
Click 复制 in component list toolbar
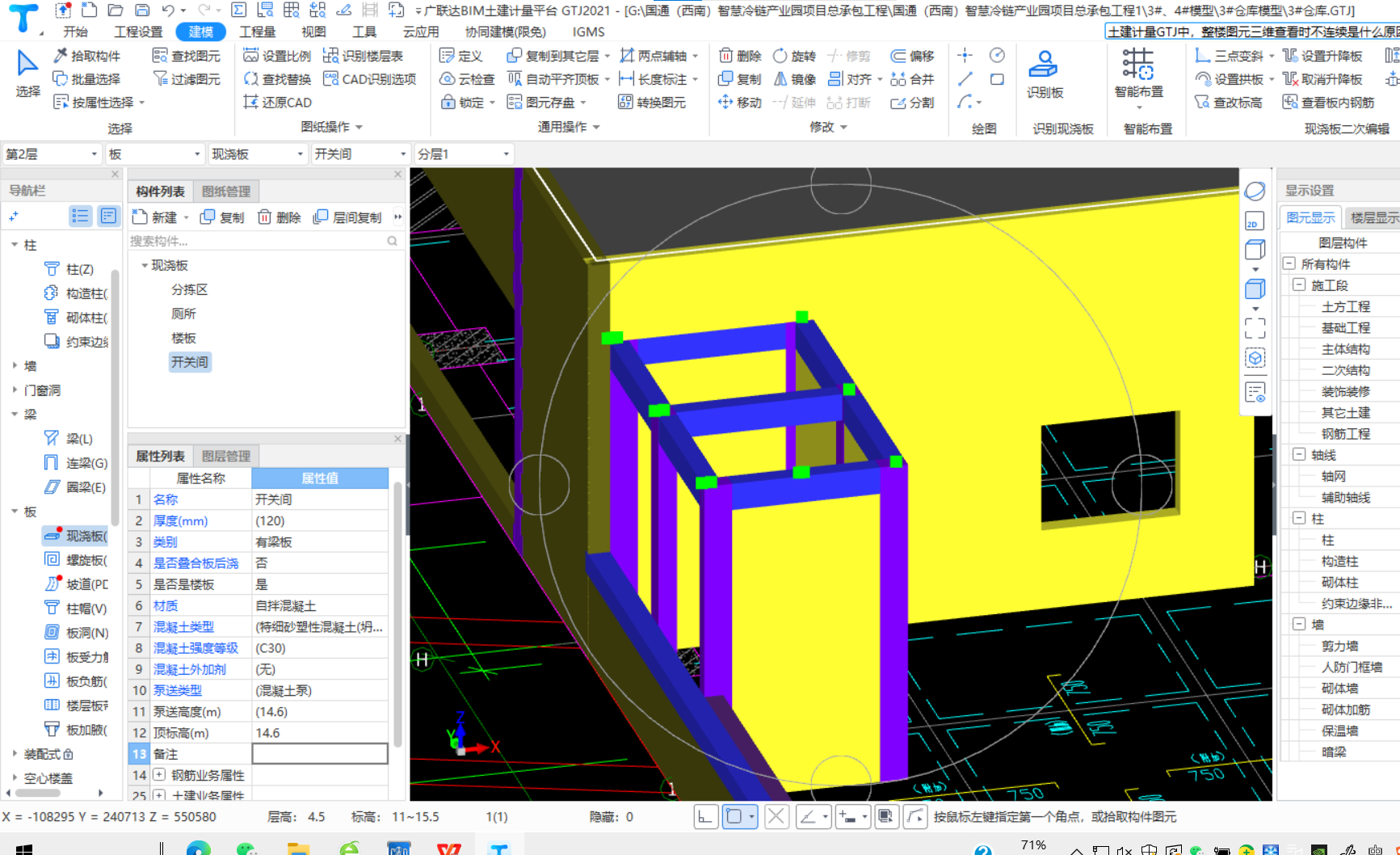click(222, 217)
